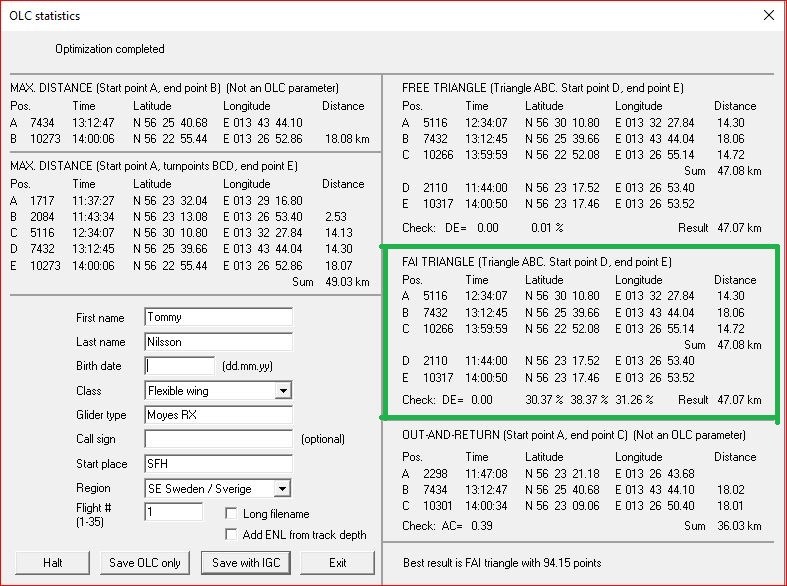The image size is (787, 586).
Task: Open the SE Sweden / Sverige combo box
Action: coord(218,488)
